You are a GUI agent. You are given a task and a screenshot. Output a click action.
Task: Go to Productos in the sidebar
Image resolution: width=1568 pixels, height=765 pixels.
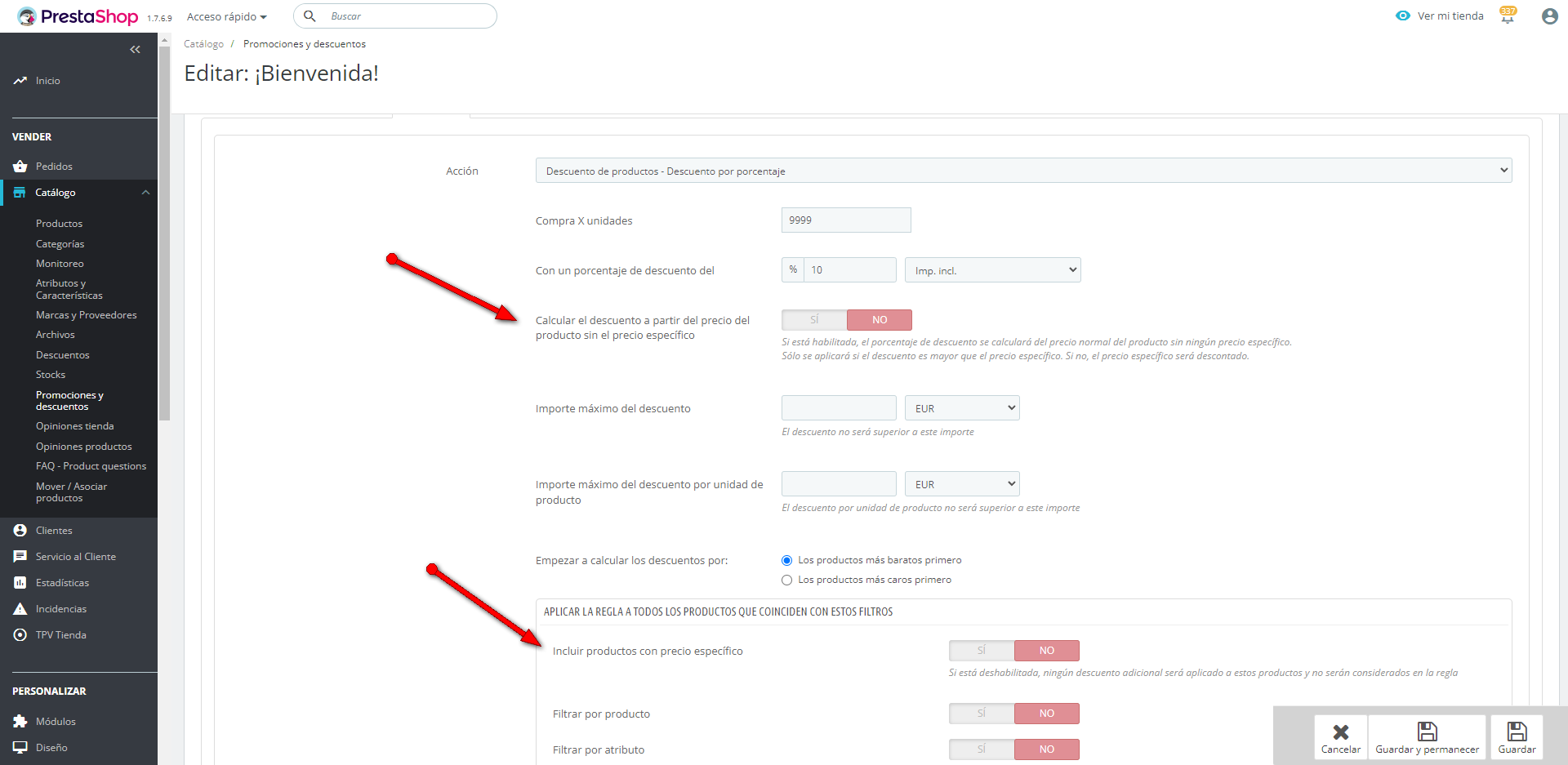coord(59,224)
